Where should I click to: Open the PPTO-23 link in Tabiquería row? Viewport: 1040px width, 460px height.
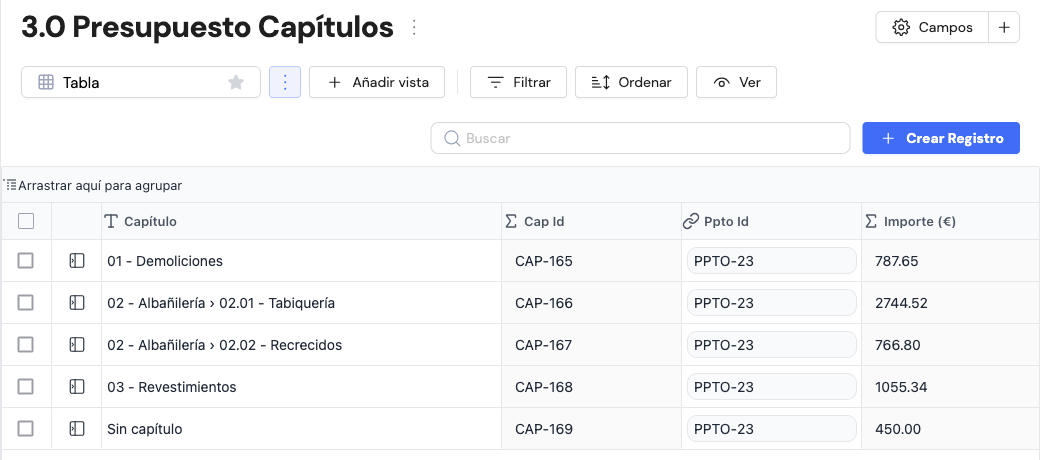pos(772,303)
